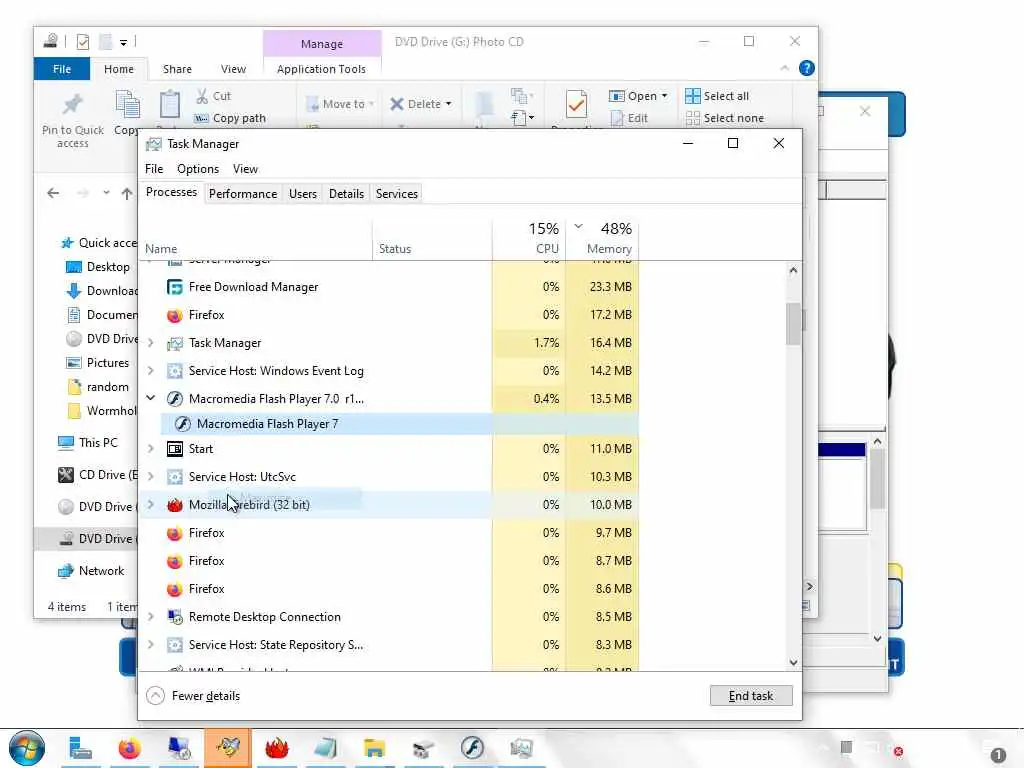Expand Service Host: State Repository group

[x=151, y=645]
